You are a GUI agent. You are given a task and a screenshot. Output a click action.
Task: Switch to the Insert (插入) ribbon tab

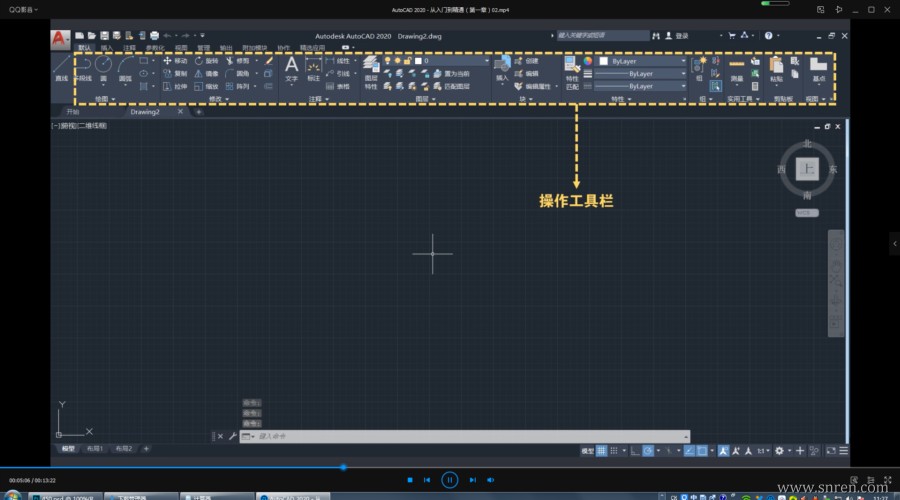[107, 48]
